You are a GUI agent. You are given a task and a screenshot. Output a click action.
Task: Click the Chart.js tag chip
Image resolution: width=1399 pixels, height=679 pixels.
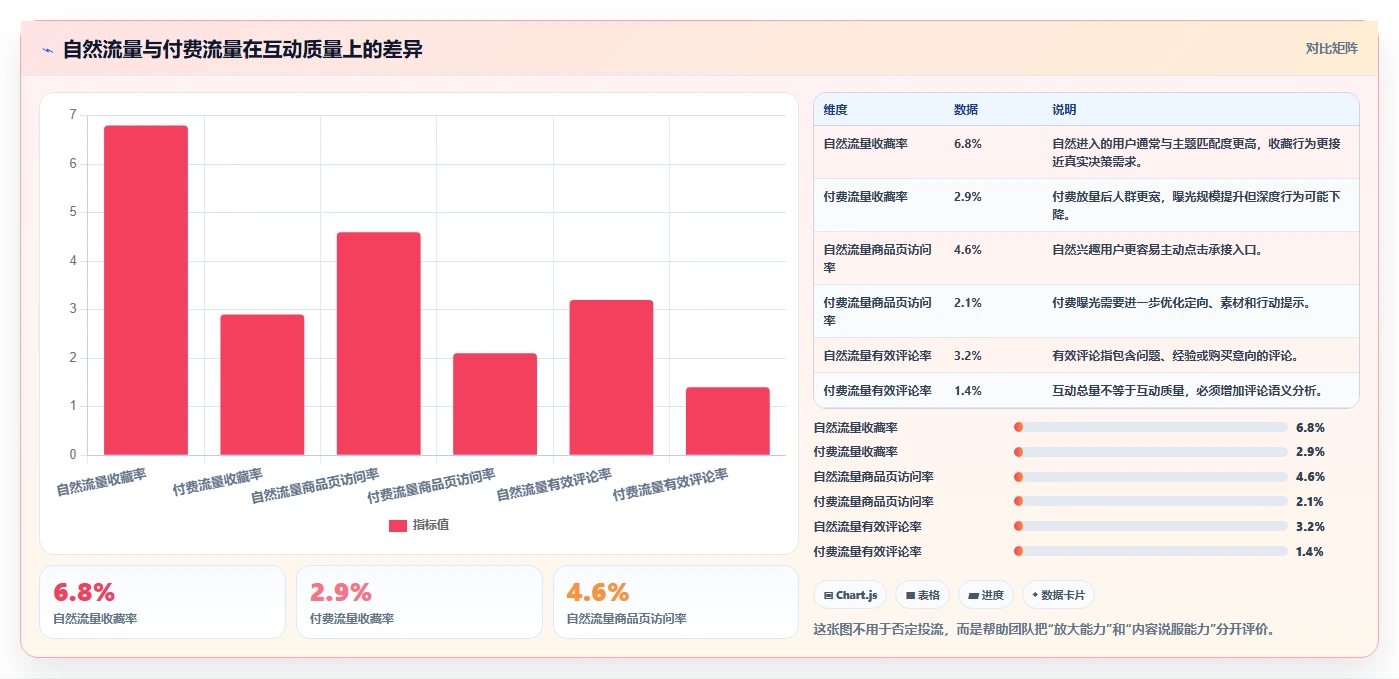(x=850, y=595)
